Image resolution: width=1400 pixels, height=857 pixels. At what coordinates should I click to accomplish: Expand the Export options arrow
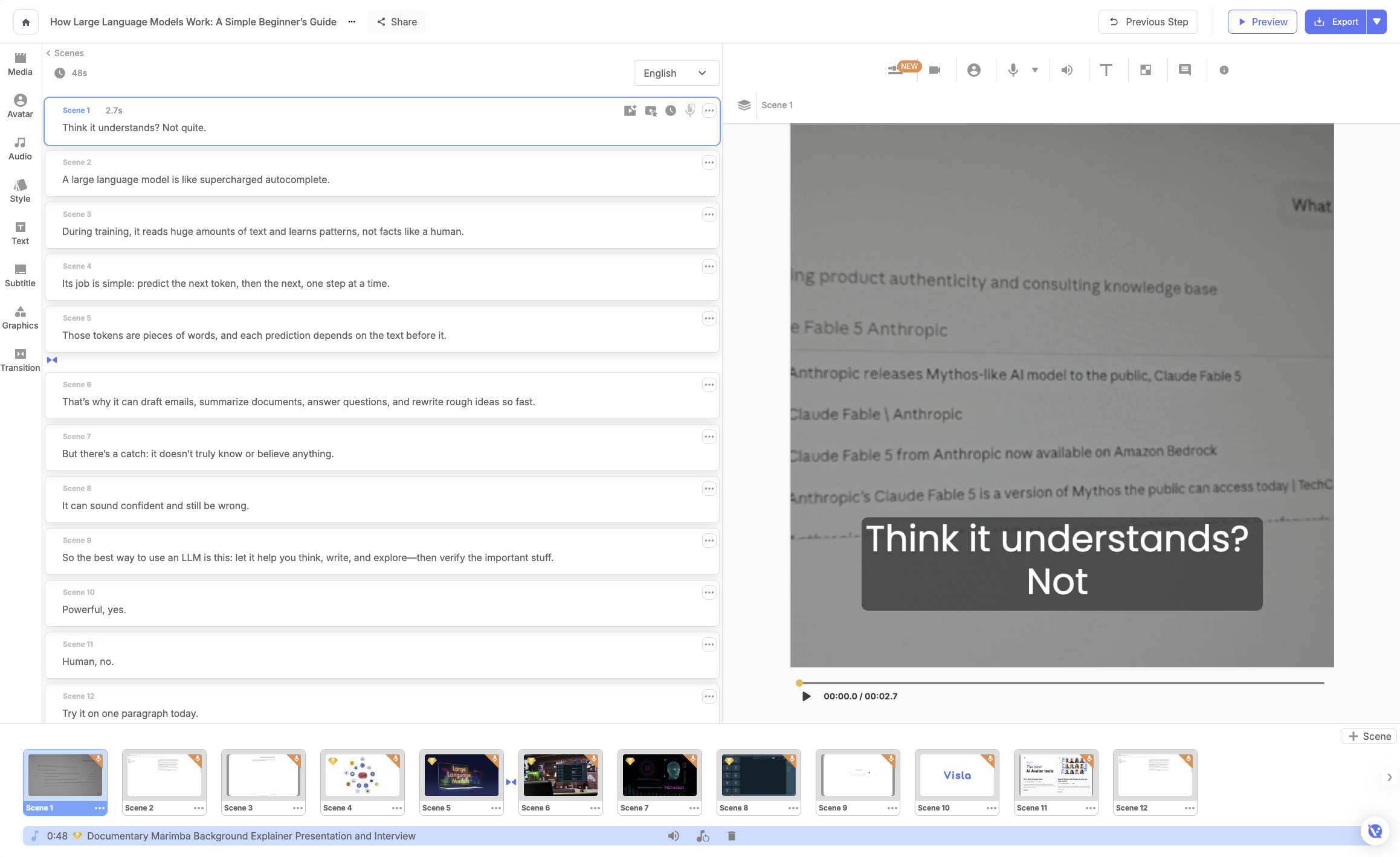point(1376,22)
